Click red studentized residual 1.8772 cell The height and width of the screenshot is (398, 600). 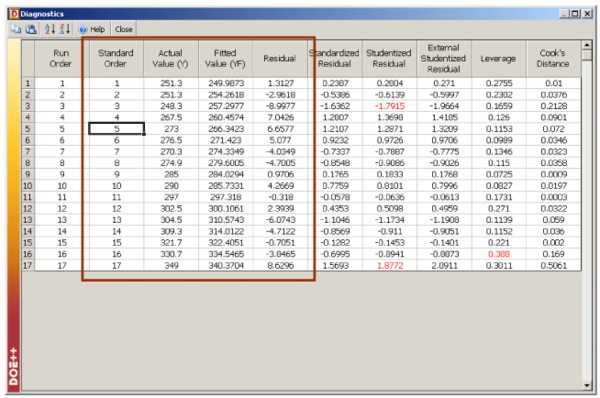coord(390,266)
